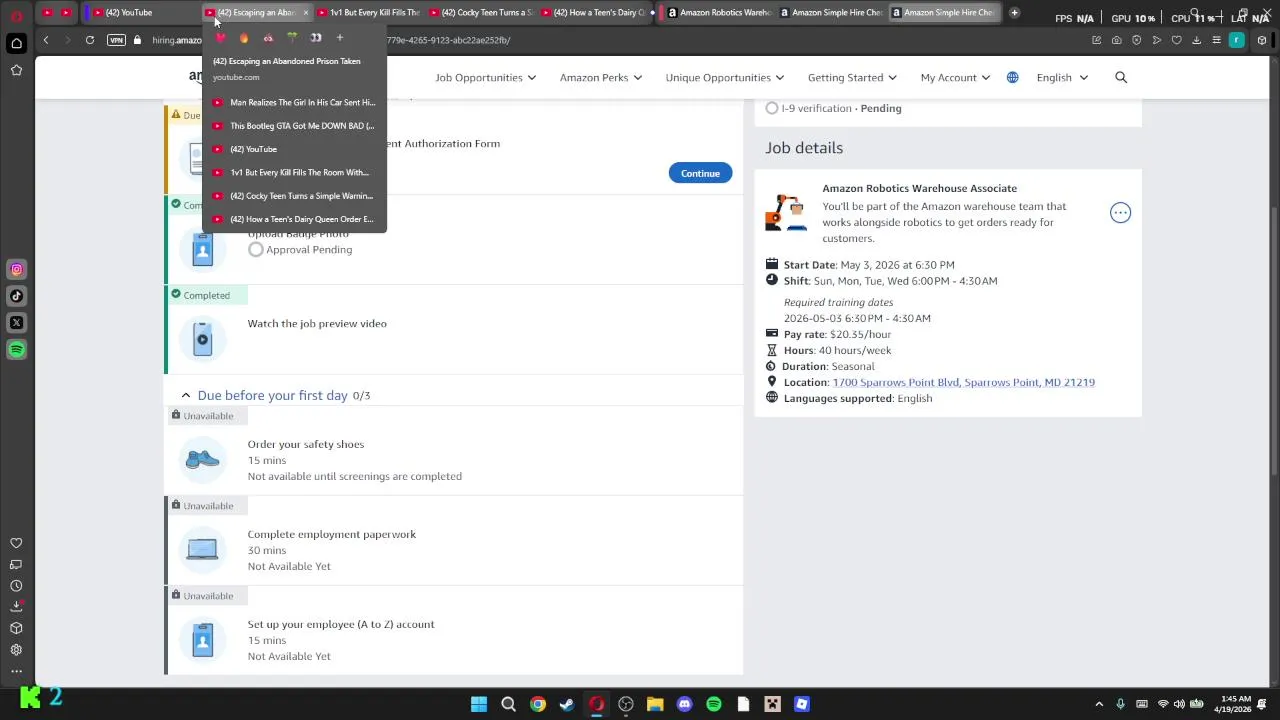Click Continue button
Viewport: 1280px width, 720px height.
pyautogui.click(x=700, y=173)
